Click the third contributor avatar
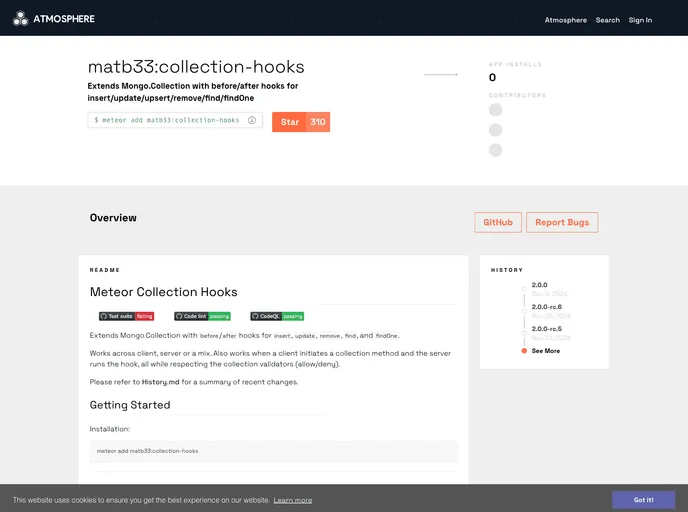Image resolution: width=688 pixels, height=512 pixels. click(x=495, y=150)
